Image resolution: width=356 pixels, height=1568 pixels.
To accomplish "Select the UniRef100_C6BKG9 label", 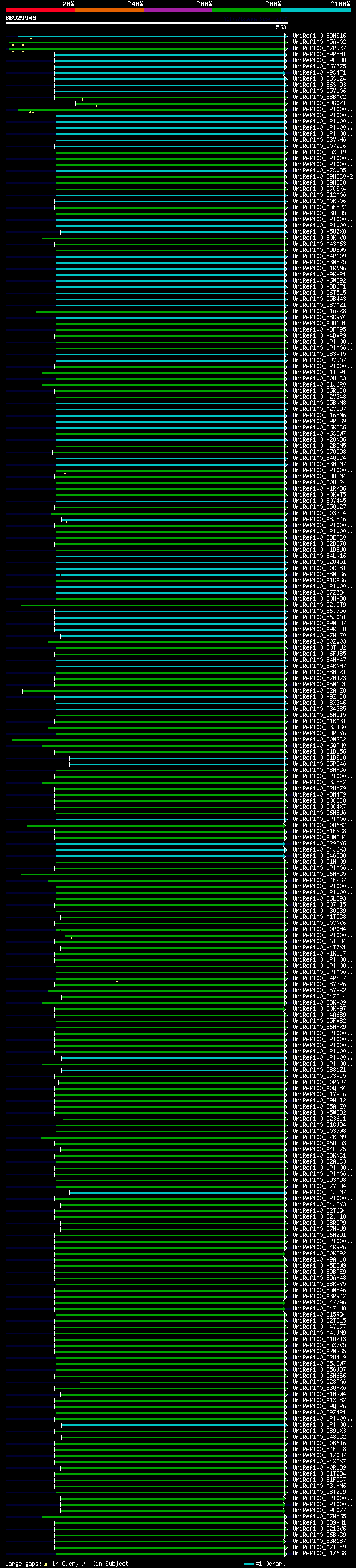I will tap(319, 1535).
